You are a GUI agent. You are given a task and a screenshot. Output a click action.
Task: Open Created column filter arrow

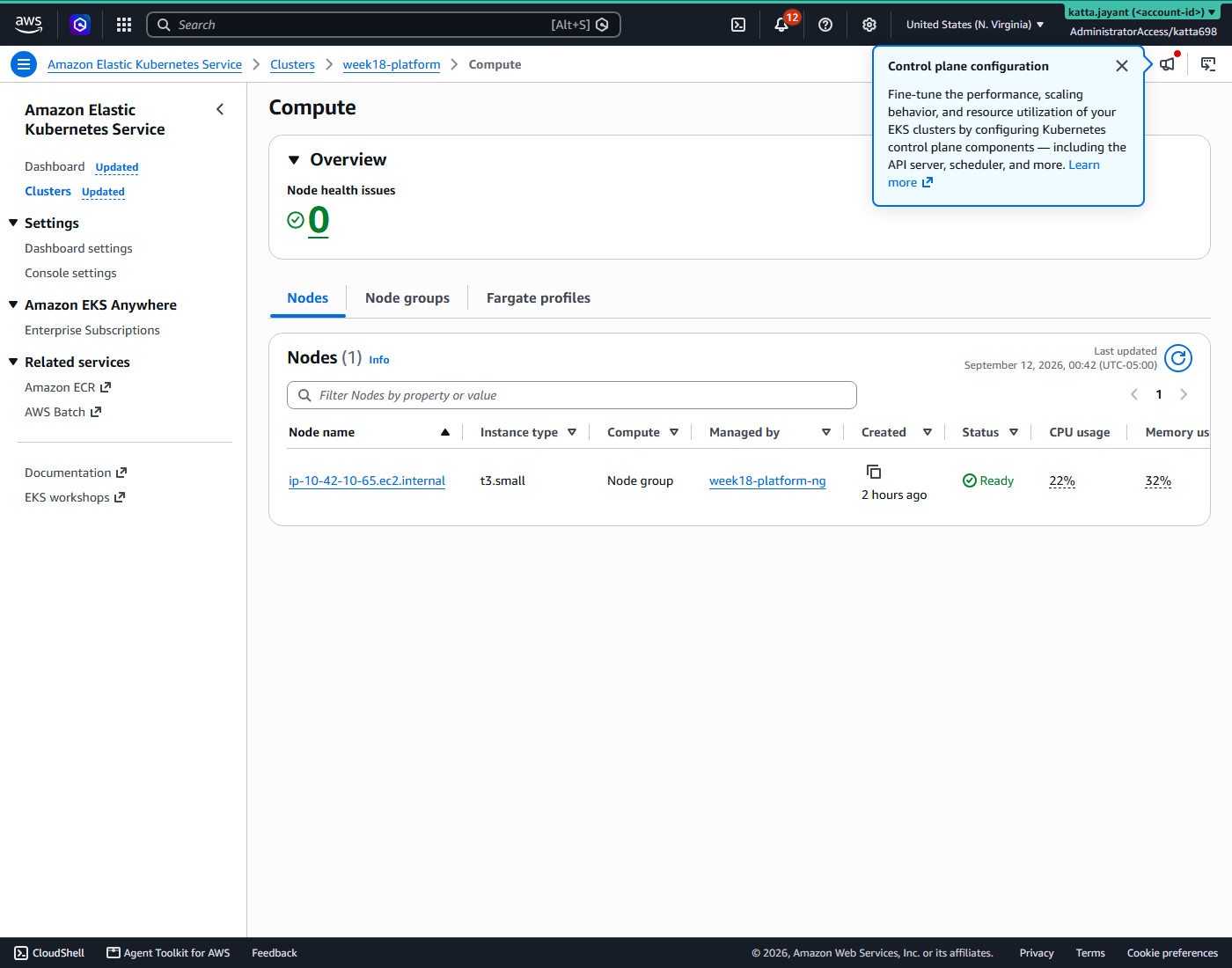pos(928,432)
